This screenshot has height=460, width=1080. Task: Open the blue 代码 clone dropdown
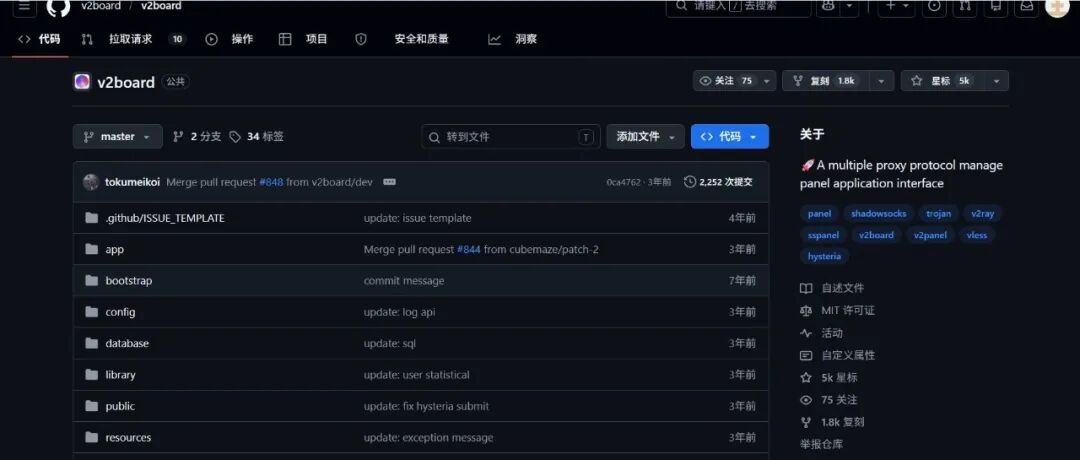coord(729,136)
